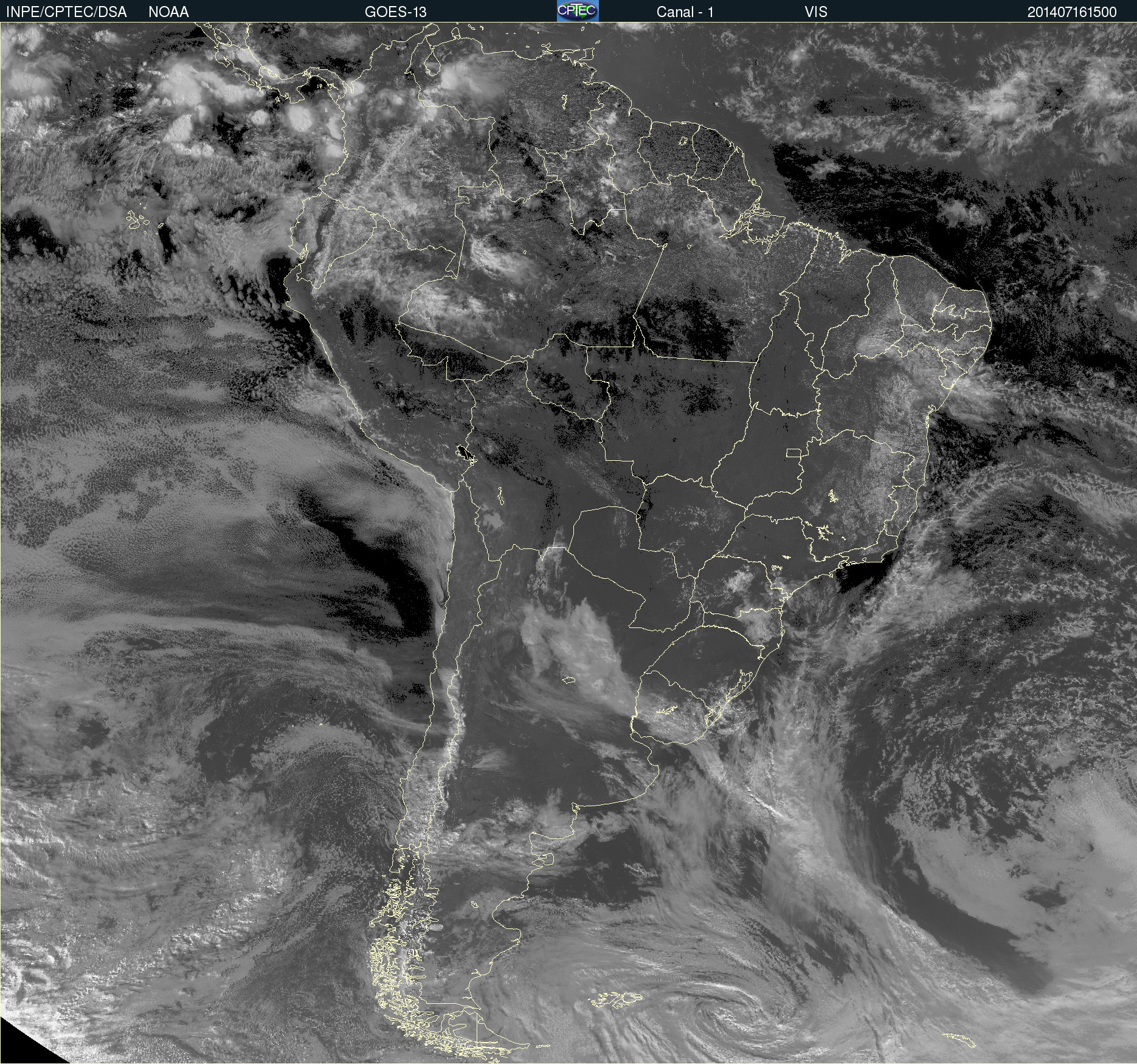
Task: Click the GOES-13 satellite label
Action: [x=395, y=12]
